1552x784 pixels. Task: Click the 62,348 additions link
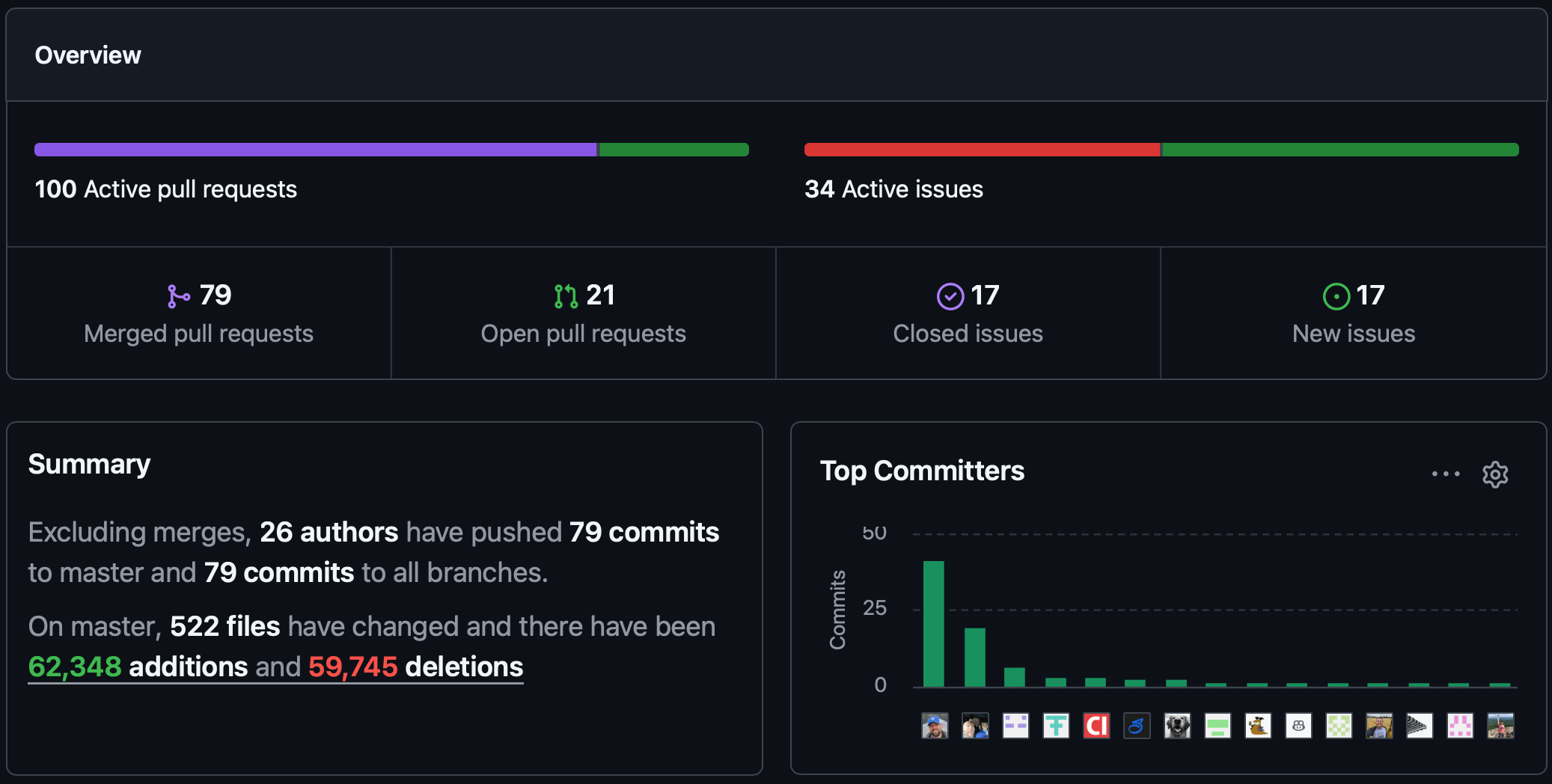[138, 667]
